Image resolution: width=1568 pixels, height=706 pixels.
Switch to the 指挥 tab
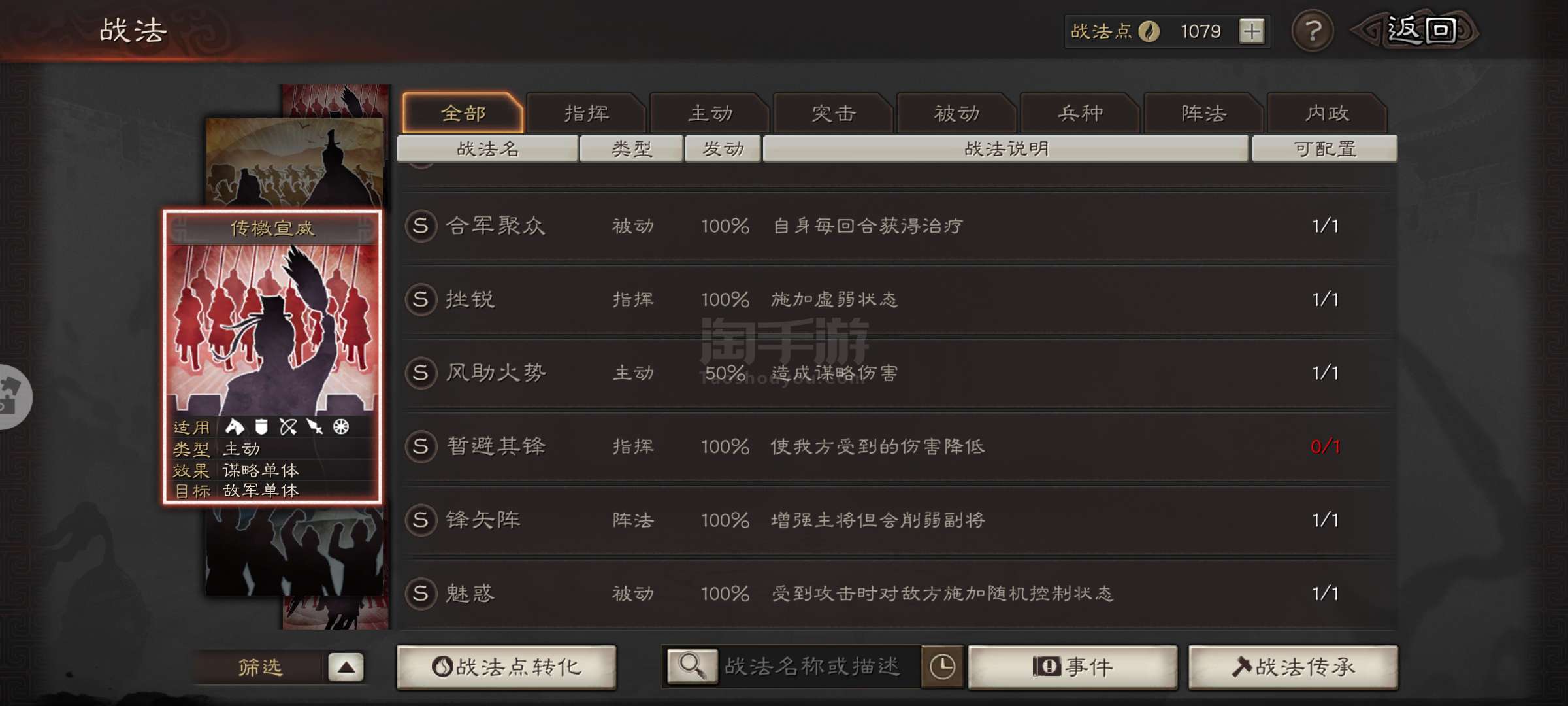(586, 113)
